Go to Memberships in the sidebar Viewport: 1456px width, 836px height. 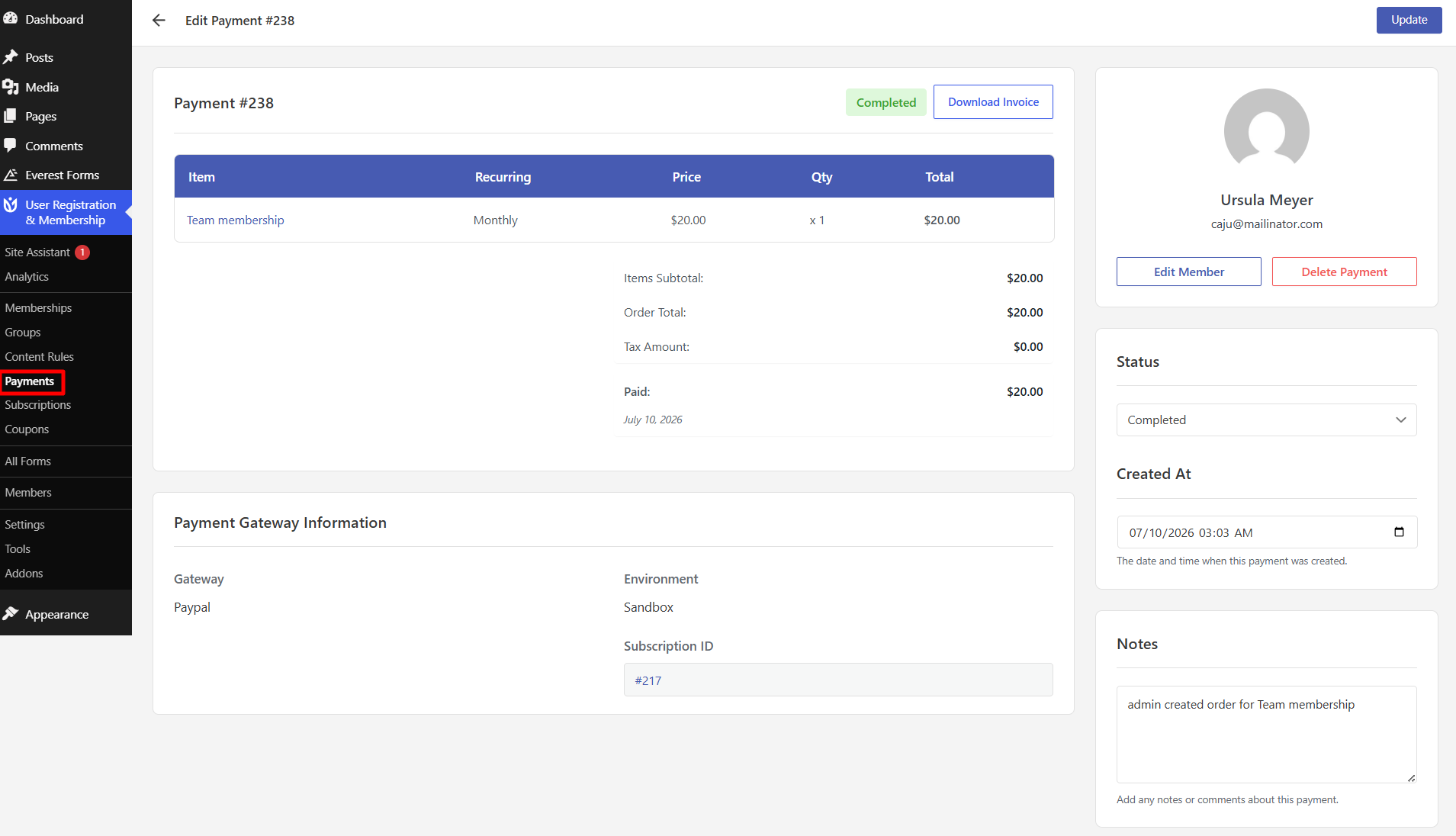click(38, 308)
